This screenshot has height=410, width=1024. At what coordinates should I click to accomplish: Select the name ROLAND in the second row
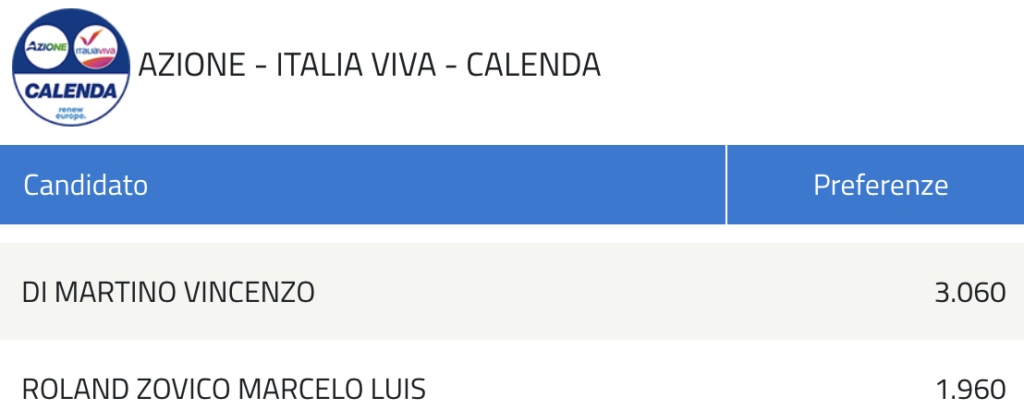tap(75, 389)
